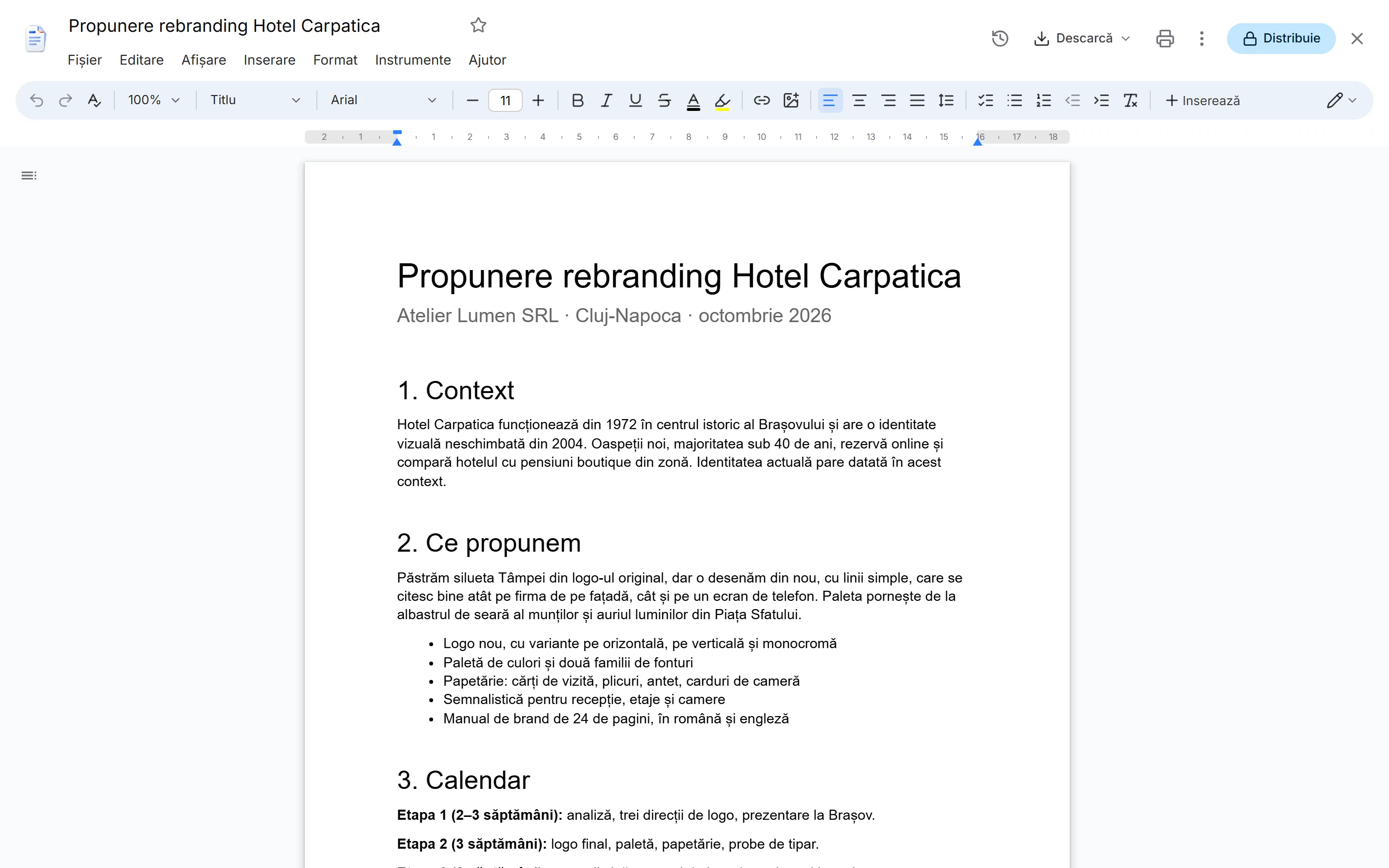
Task: Center align text
Action: click(x=859, y=100)
